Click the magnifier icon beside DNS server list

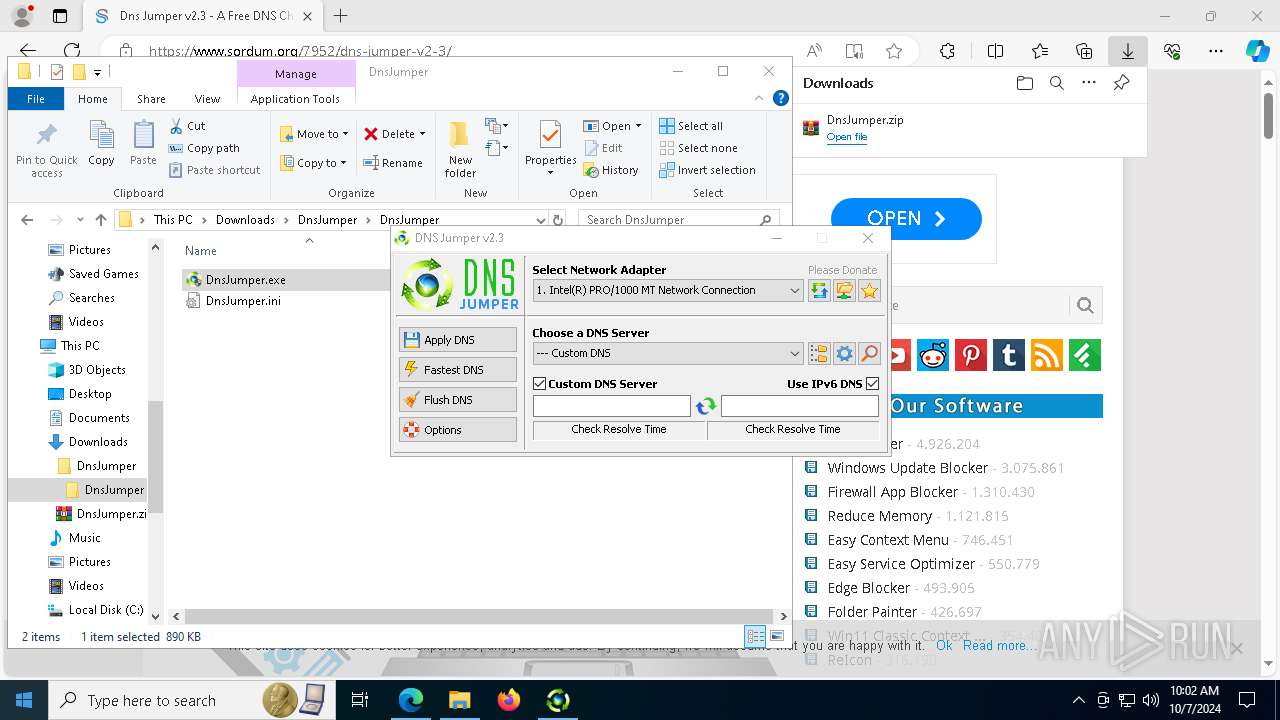869,353
